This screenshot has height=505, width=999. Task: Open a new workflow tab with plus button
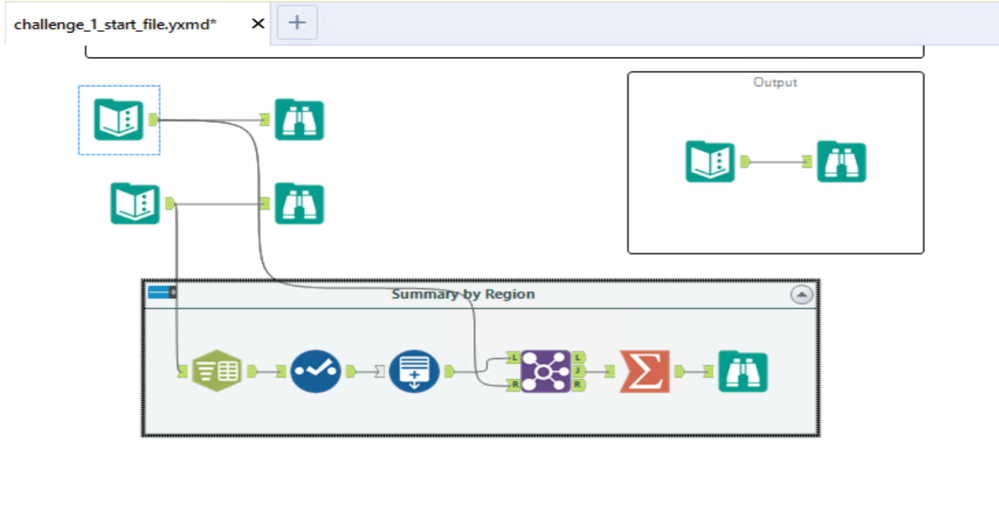pos(297,23)
